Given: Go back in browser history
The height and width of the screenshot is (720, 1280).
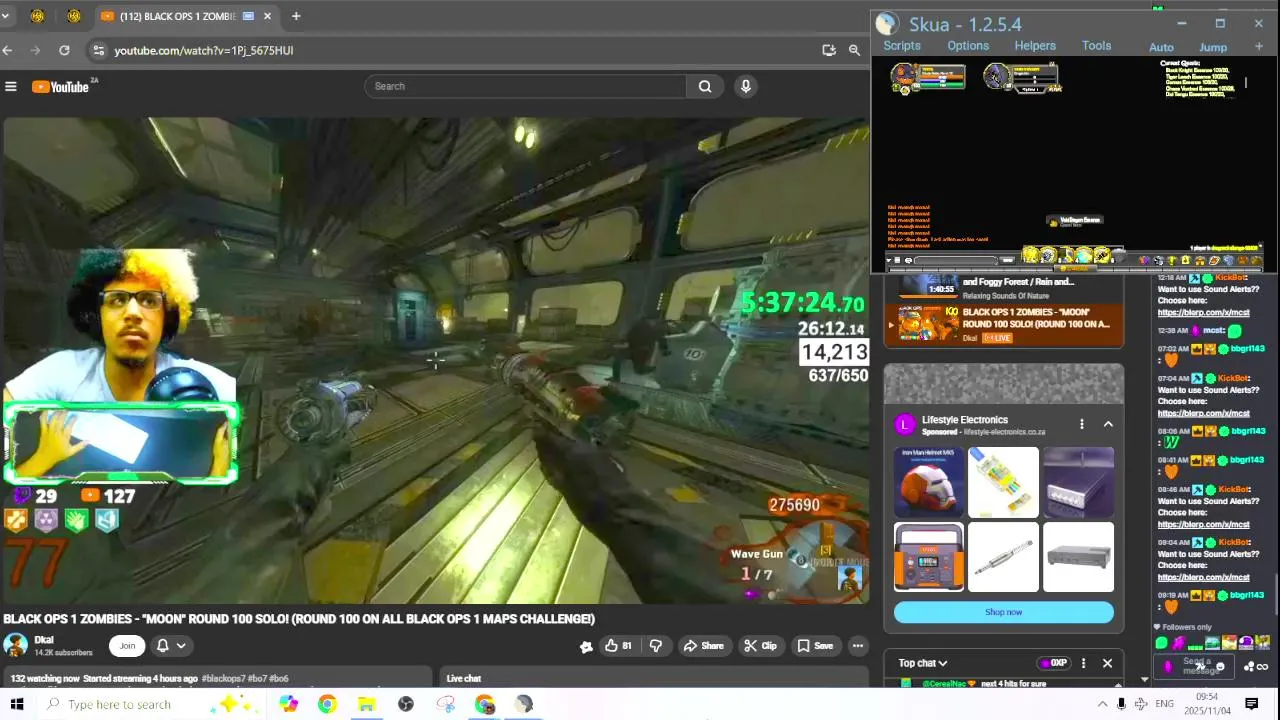Looking at the screenshot, I should tap(8, 50).
